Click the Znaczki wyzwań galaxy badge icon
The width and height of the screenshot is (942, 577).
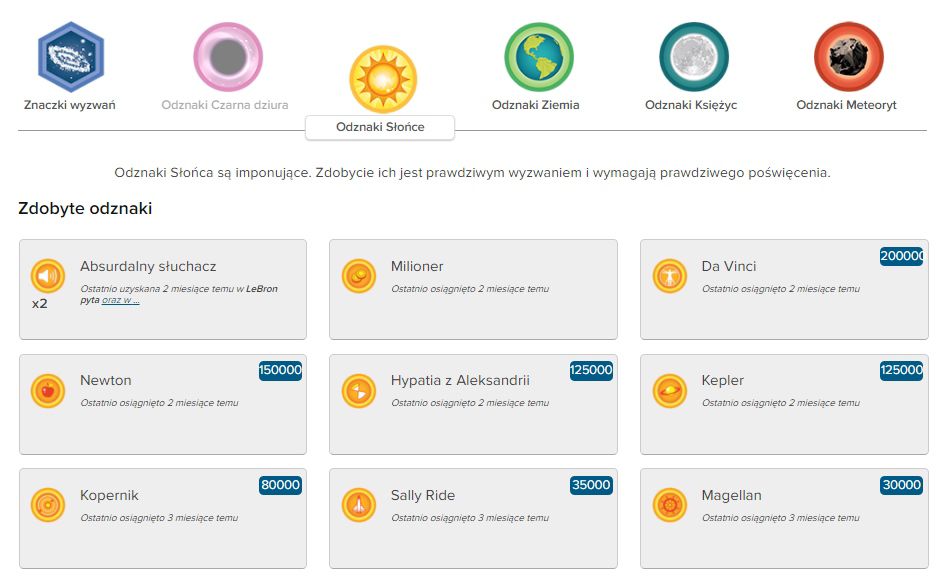click(x=70, y=57)
